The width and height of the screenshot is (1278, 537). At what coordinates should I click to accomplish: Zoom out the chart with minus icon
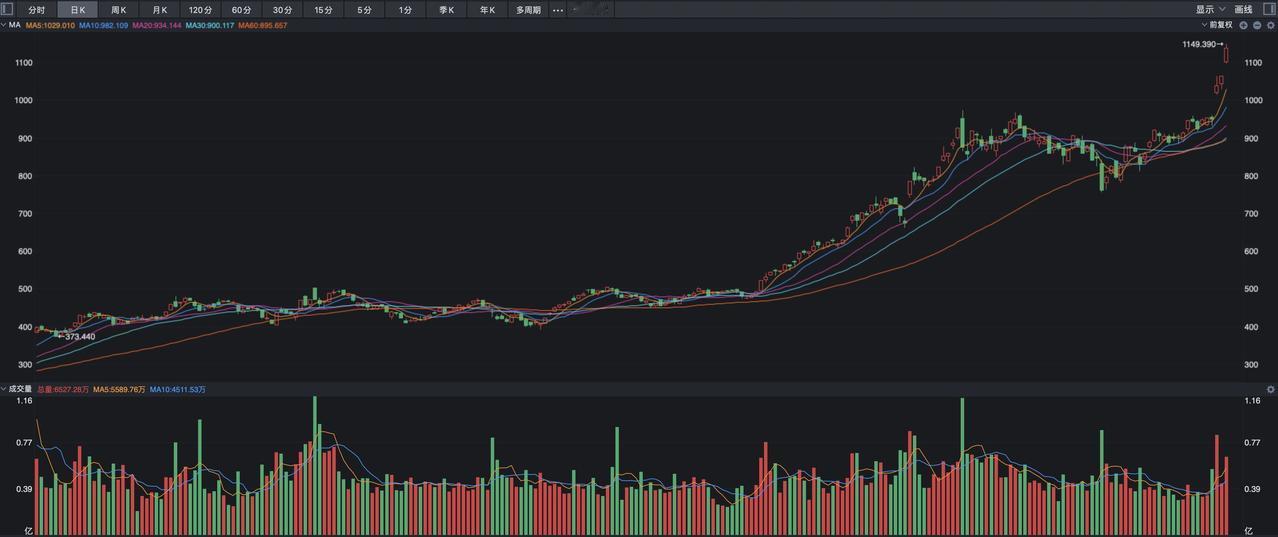1257,25
